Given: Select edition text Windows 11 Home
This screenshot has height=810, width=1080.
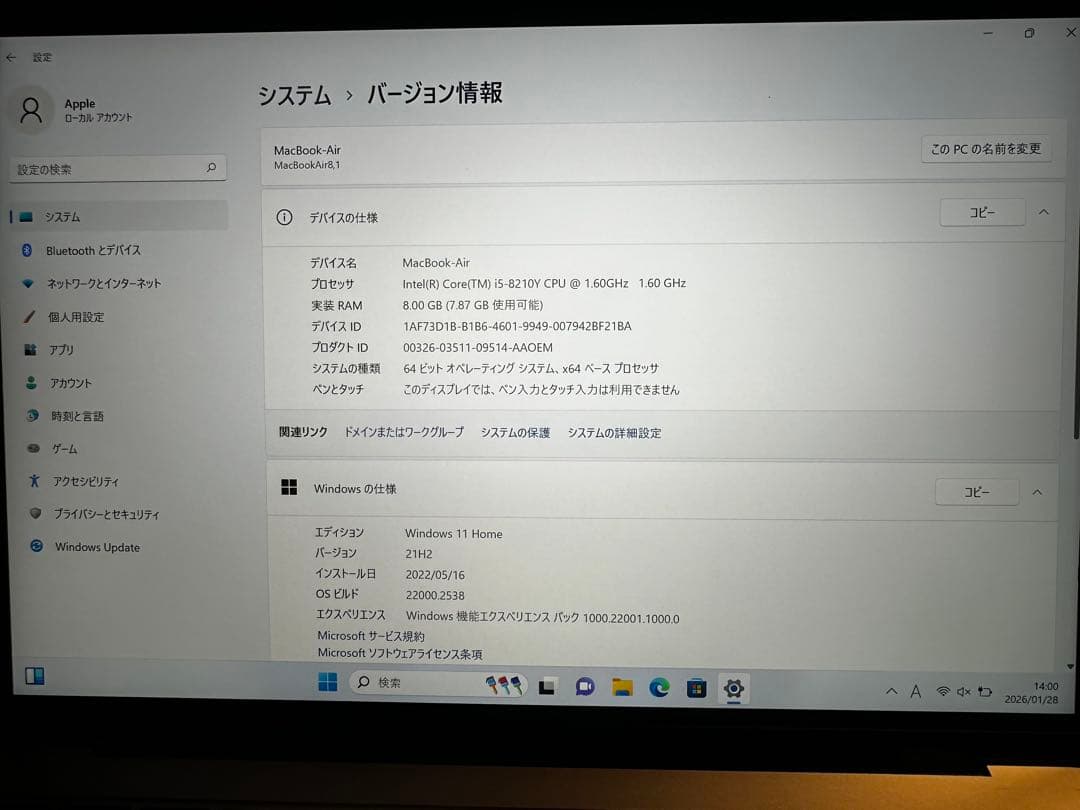Looking at the screenshot, I should click(454, 534).
